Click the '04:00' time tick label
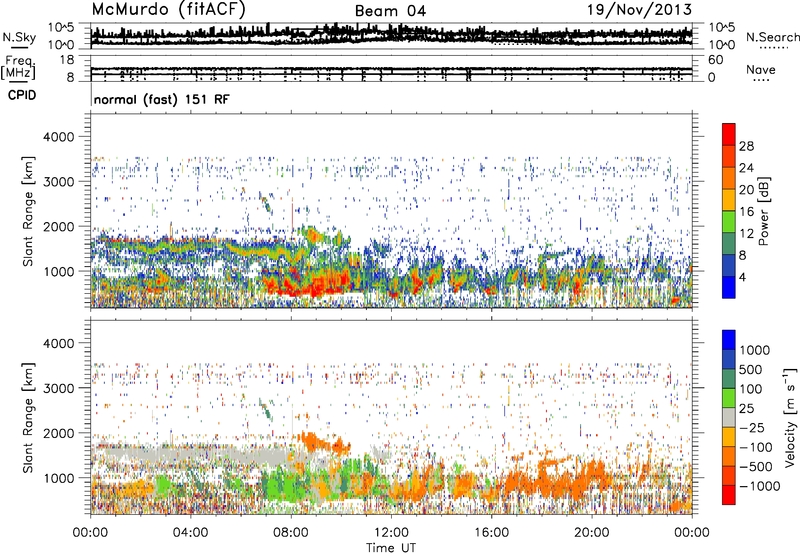 point(190,533)
